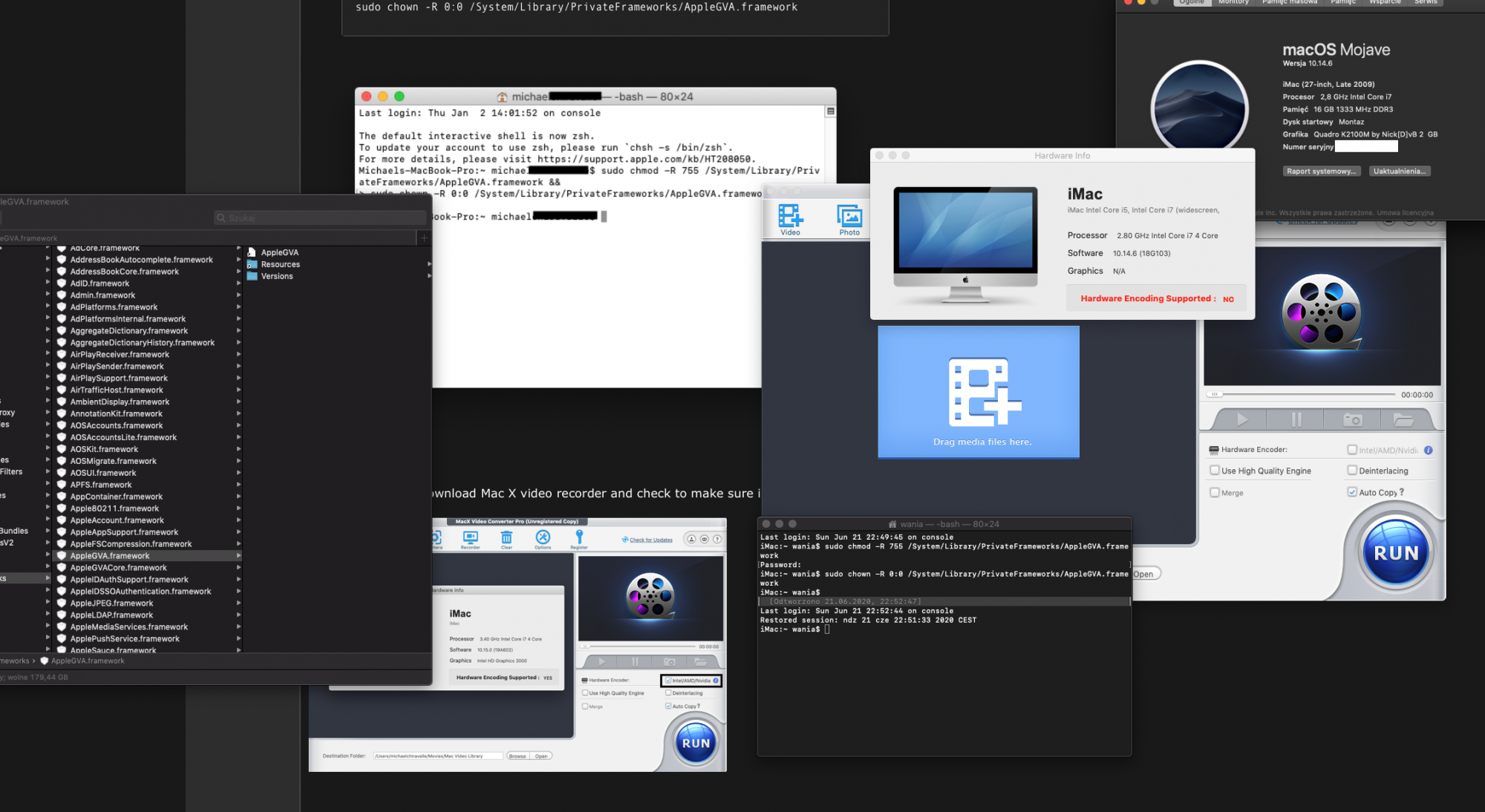This screenshot has height=812, width=1485.
Task: Click account person icon in embedded MacX screenshot
Action: pos(691,539)
